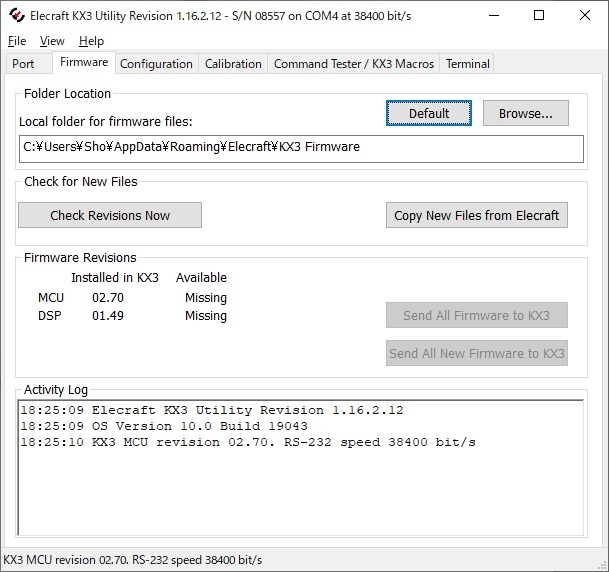Open the View menu
609x572 pixels.
[52, 41]
